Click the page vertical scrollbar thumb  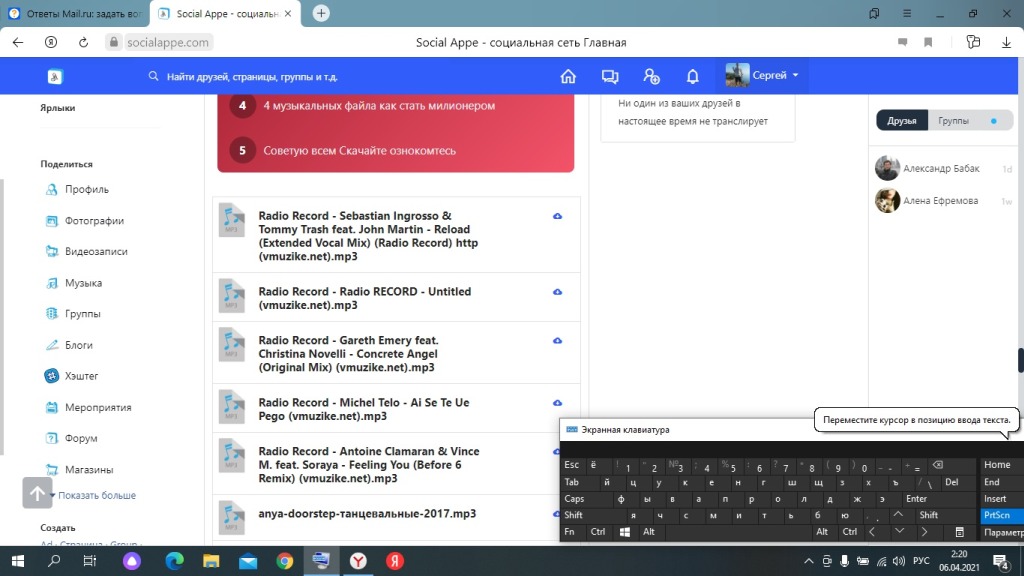pos(1021,360)
